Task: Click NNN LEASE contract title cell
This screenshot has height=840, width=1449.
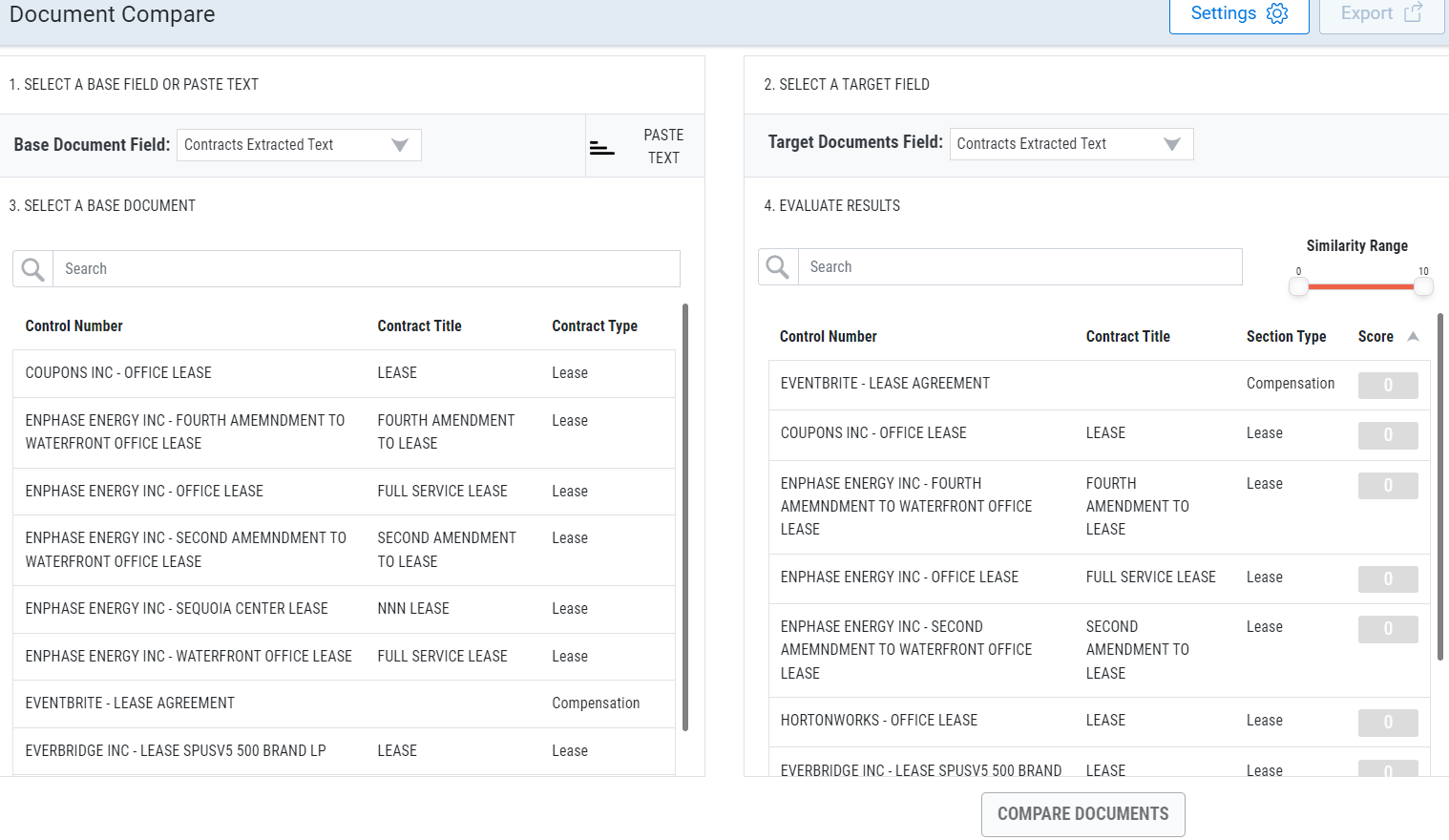Action: [413, 609]
